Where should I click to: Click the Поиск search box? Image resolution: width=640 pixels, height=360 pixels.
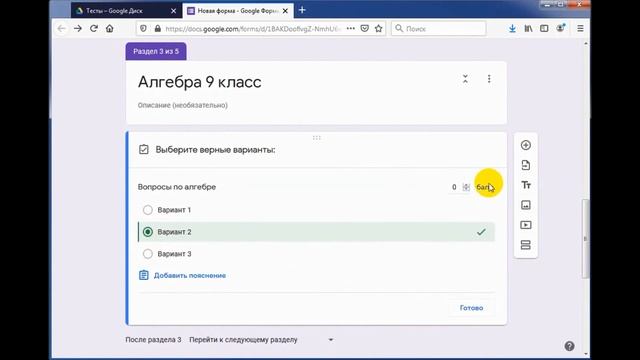[439, 29]
